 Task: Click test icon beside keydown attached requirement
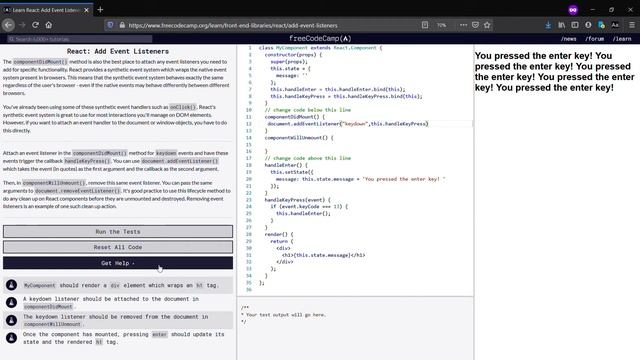coord(11,302)
